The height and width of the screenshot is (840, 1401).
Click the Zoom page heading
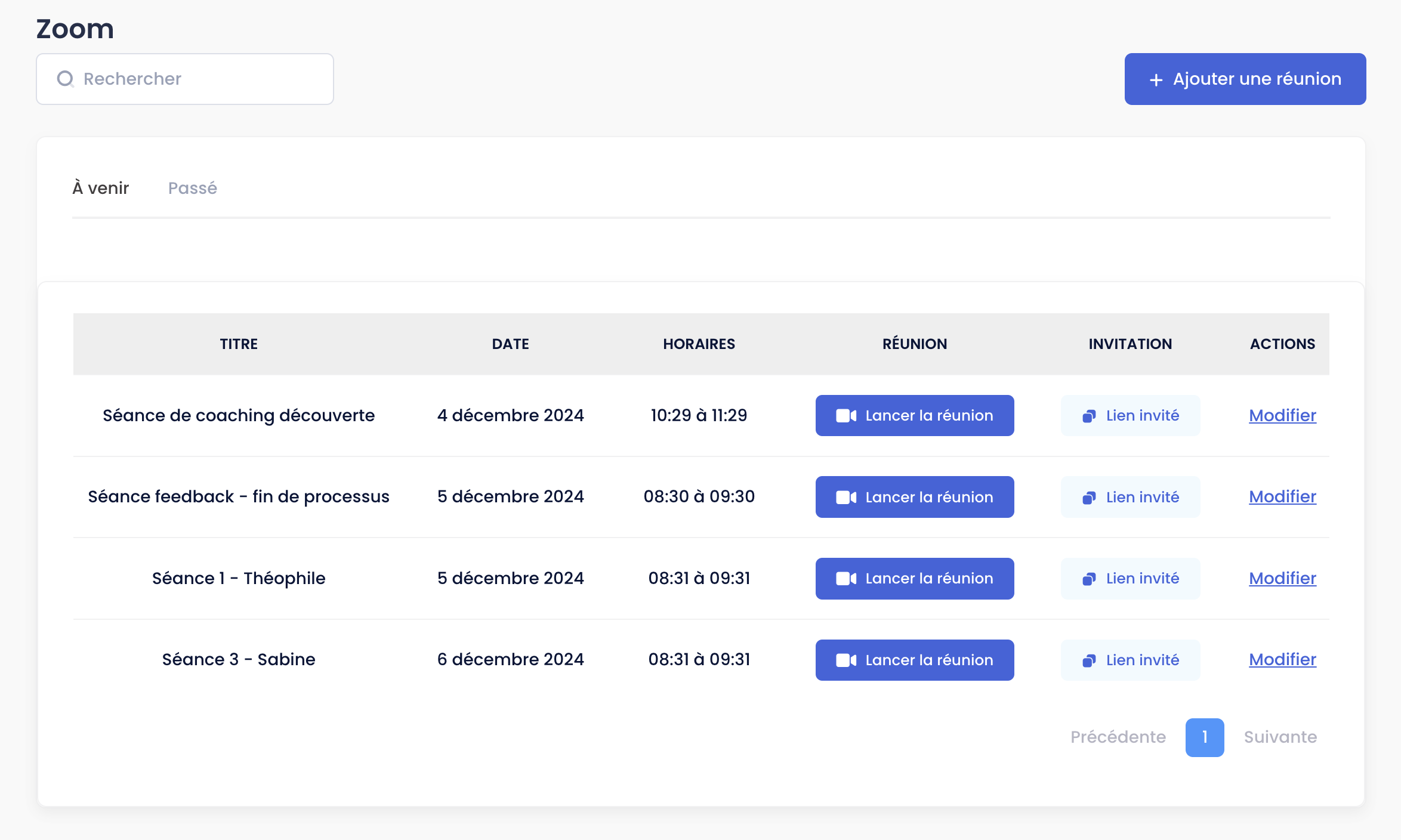click(75, 29)
